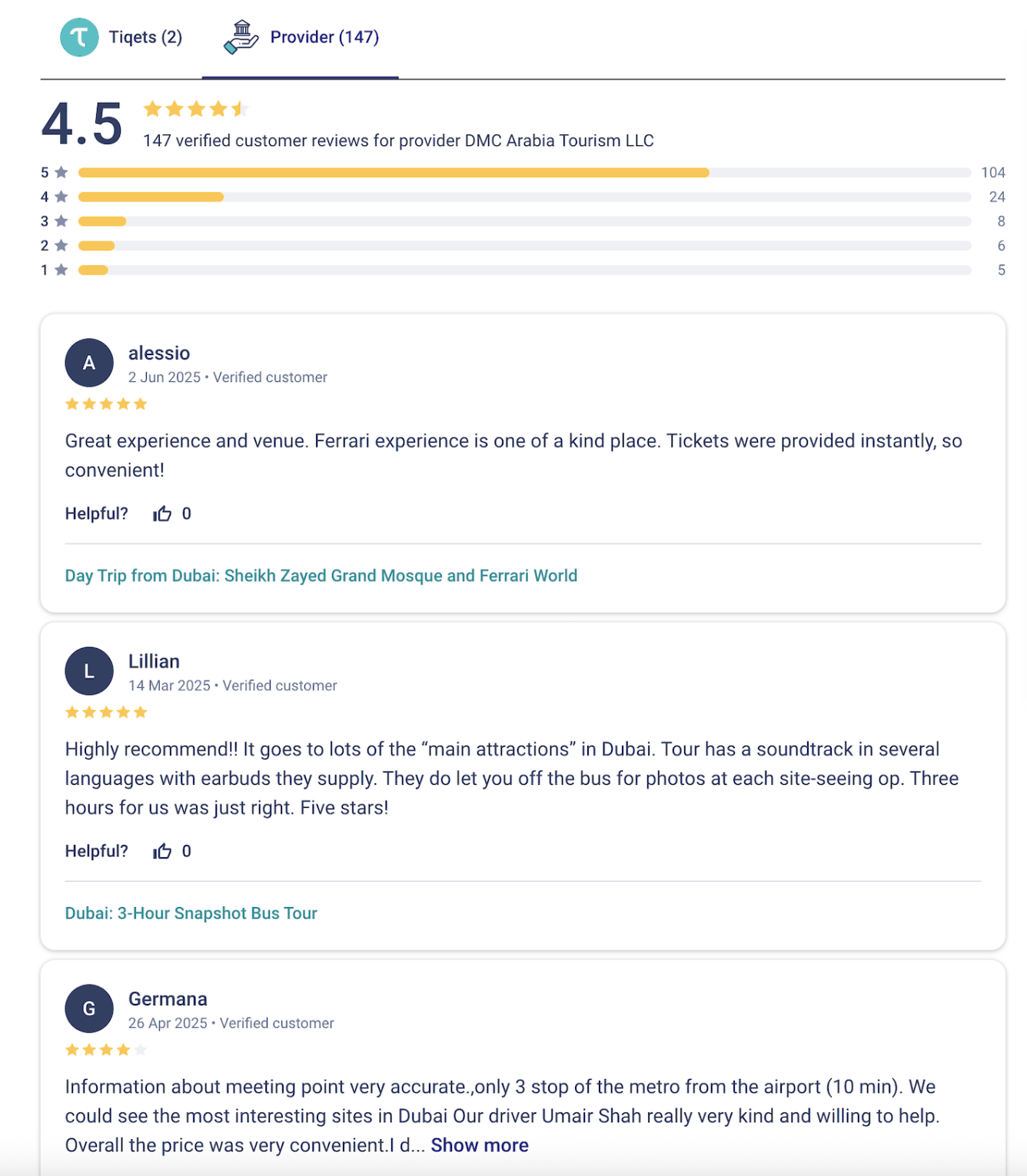1027x1176 pixels.
Task: Click the Provider hand-building icon
Action: pyautogui.click(x=241, y=37)
